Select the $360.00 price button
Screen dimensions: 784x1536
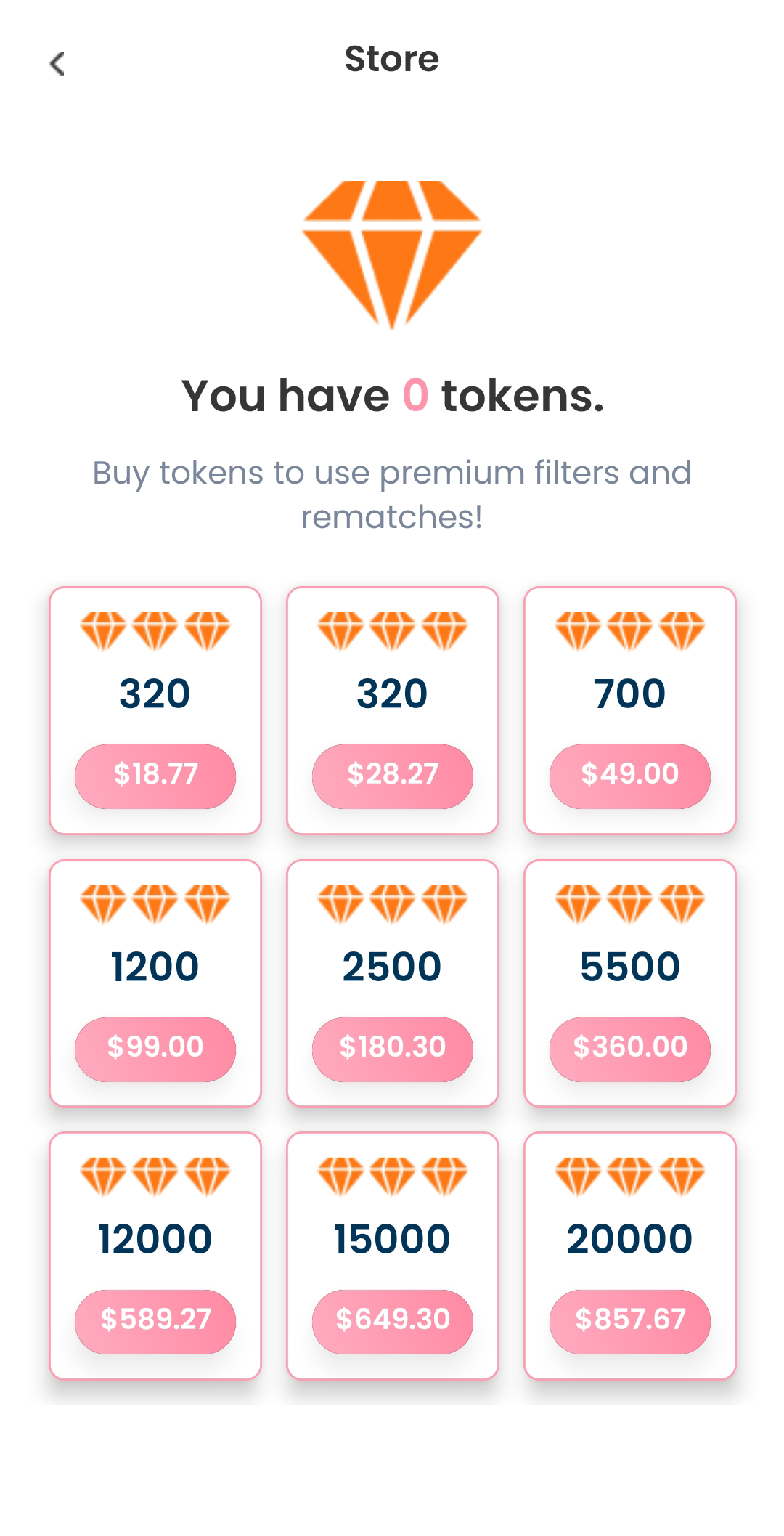pyautogui.click(x=629, y=1049)
